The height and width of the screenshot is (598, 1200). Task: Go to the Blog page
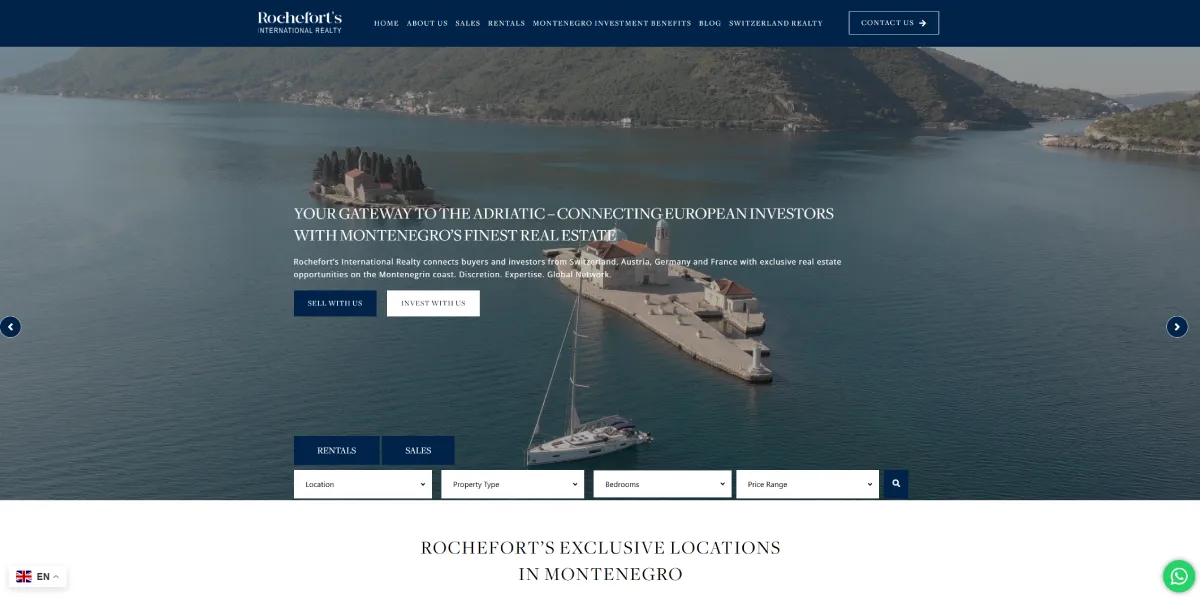coord(709,23)
